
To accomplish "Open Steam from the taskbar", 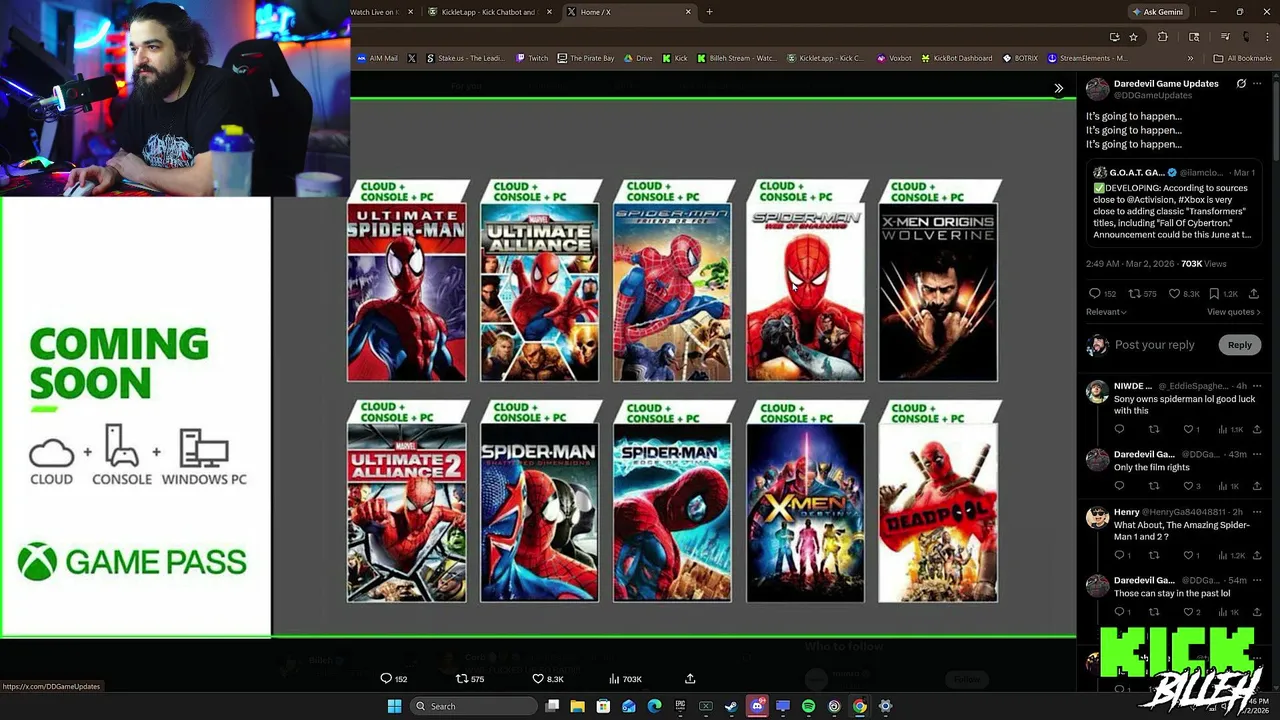I will (731, 706).
